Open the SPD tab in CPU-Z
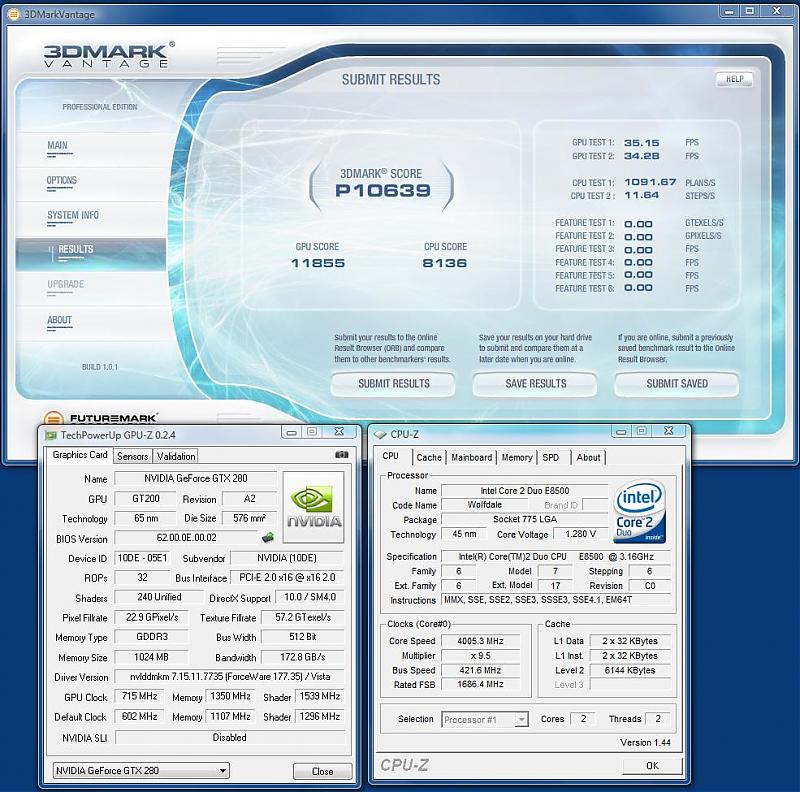This screenshot has height=792, width=800. point(551,457)
